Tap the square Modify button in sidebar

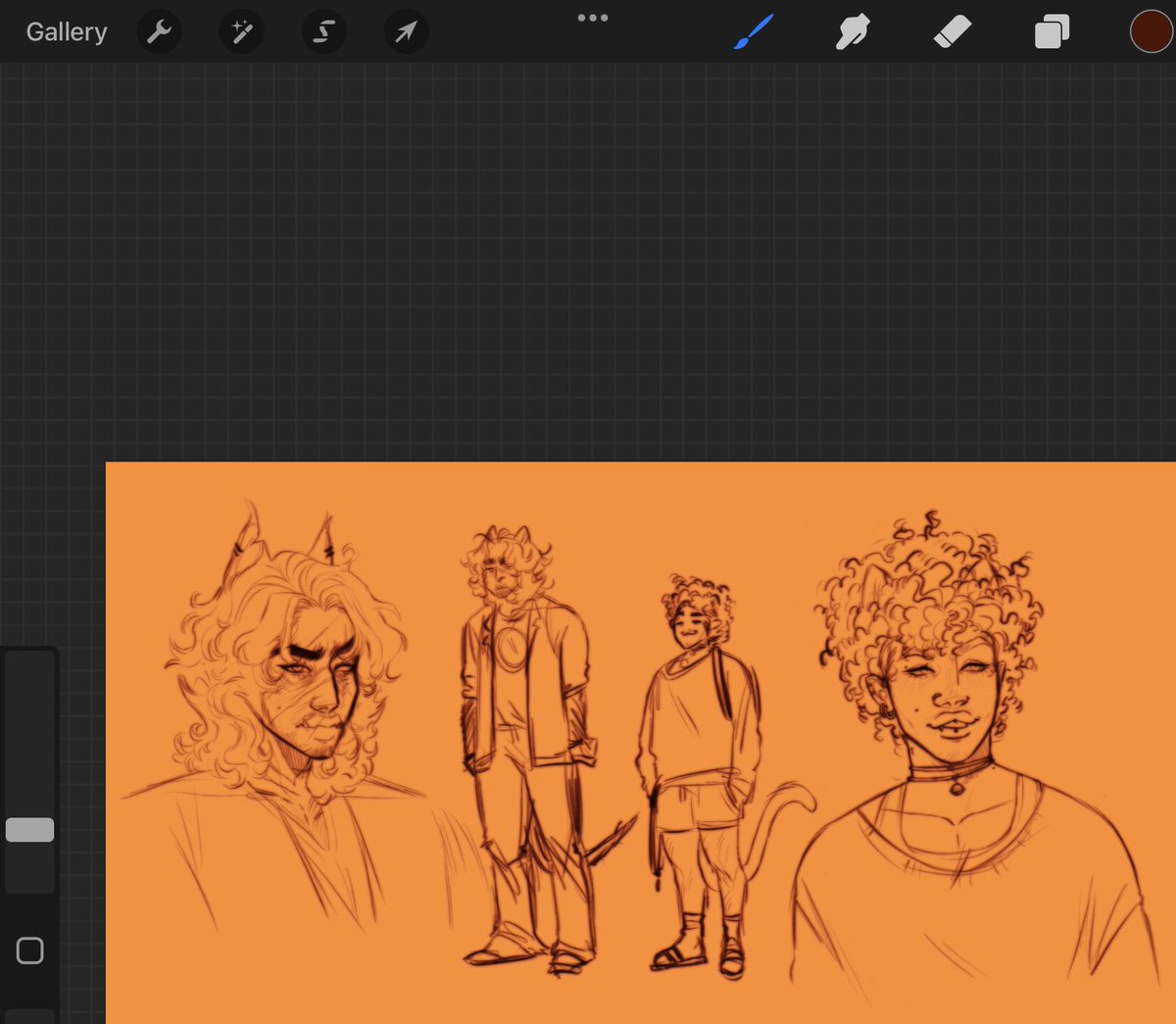click(30, 951)
